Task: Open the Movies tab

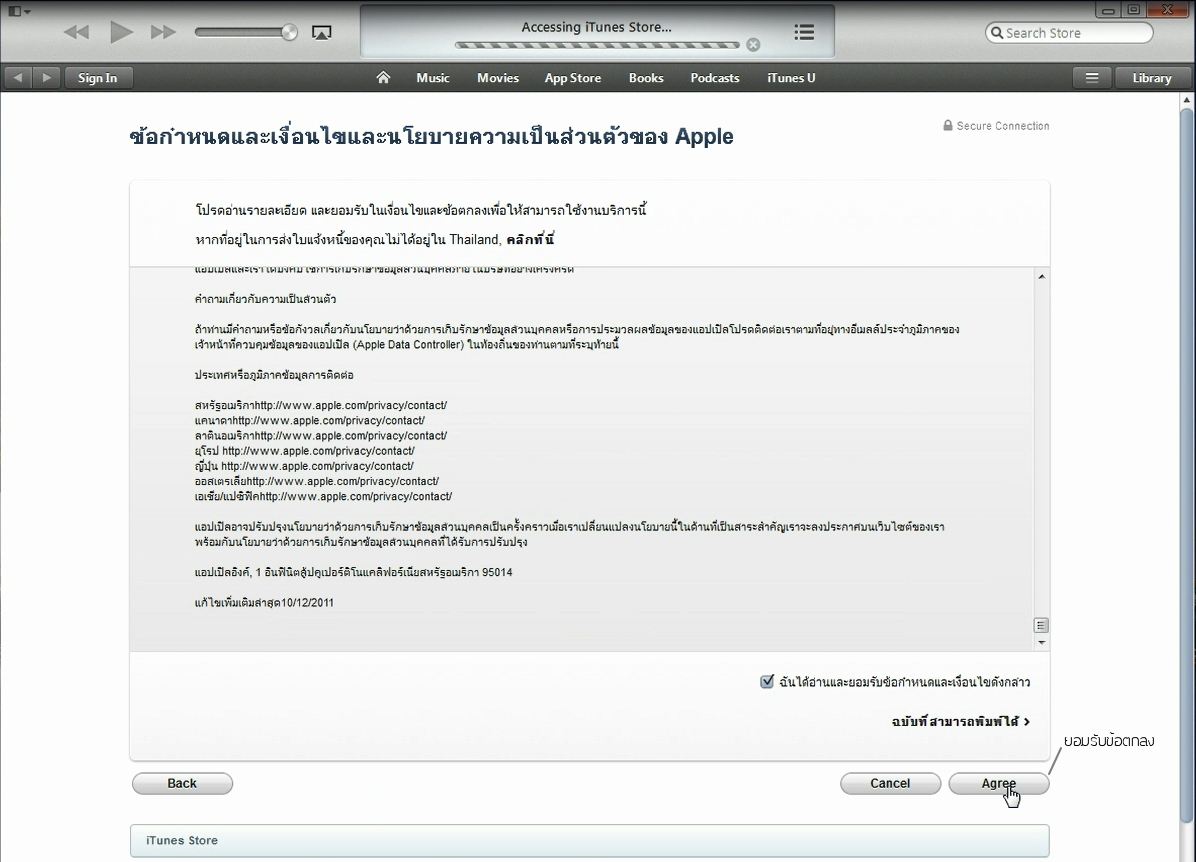Action: pos(498,78)
